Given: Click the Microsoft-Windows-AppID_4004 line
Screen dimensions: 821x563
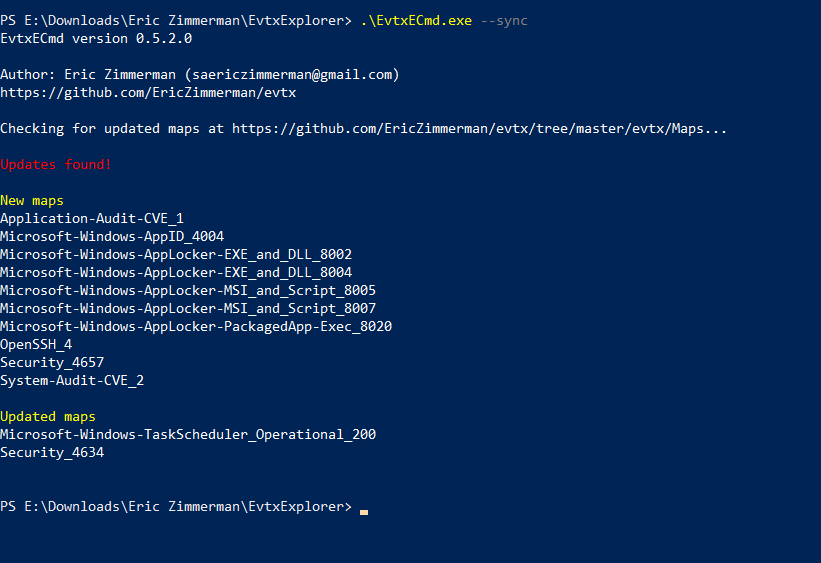Looking at the screenshot, I should coord(112,237).
